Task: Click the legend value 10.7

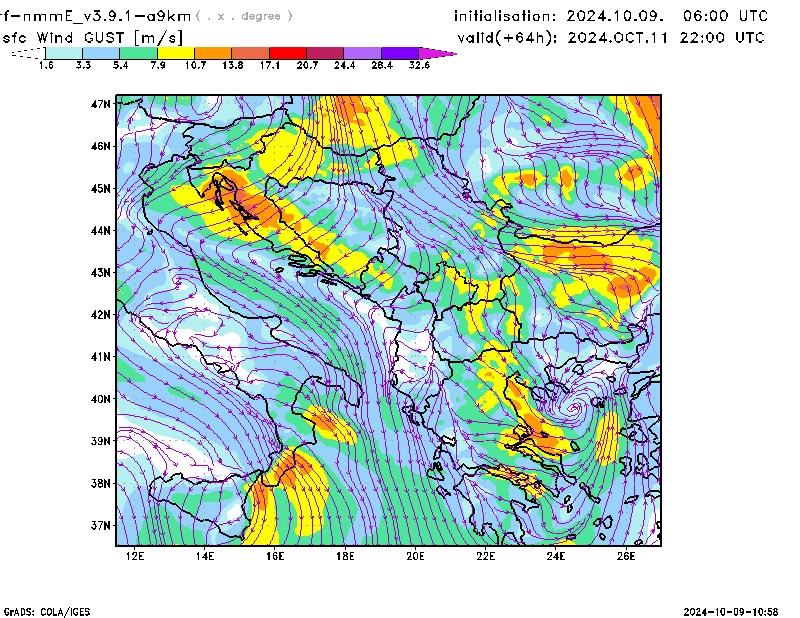Action: pos(195,65)
